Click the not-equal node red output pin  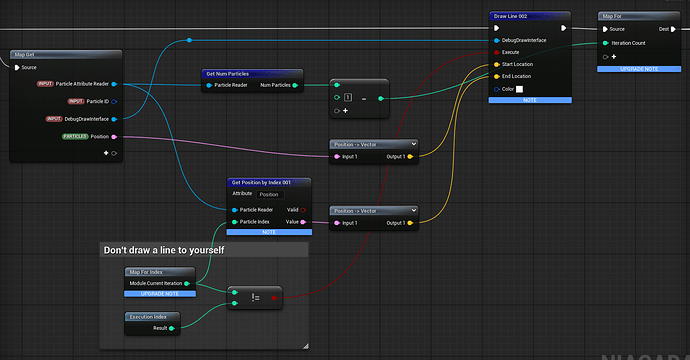274,298
